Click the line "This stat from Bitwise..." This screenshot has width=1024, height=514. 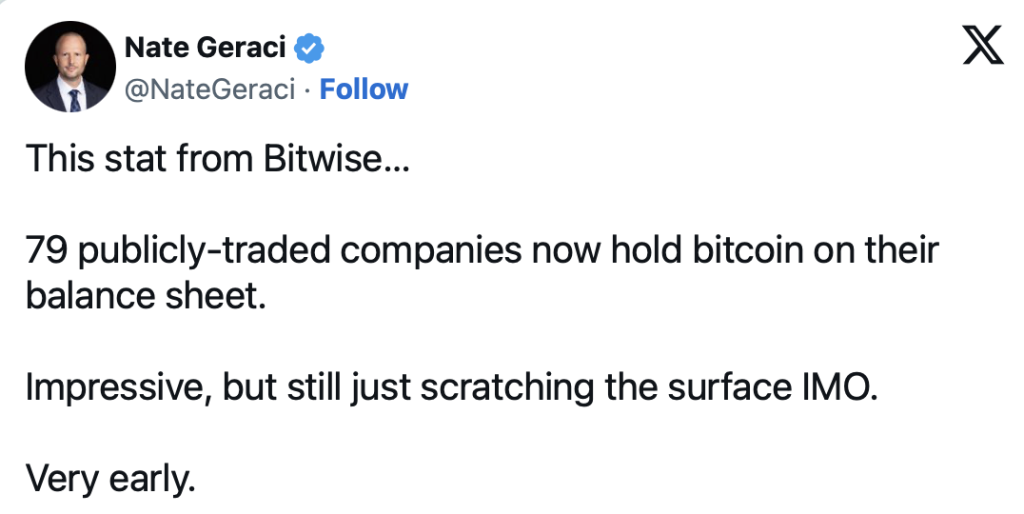217,159
